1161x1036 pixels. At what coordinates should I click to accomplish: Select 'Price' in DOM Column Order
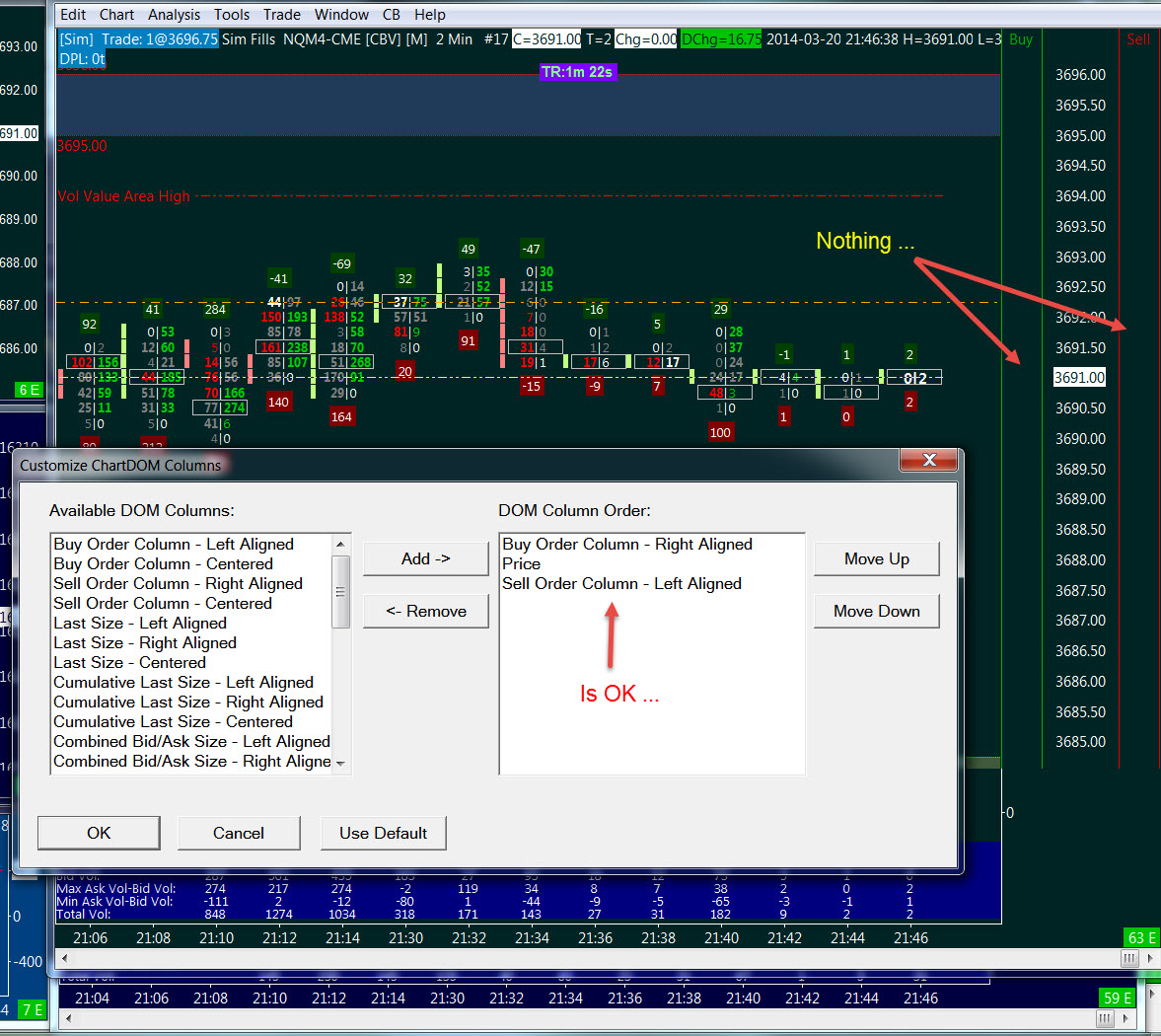521,564
